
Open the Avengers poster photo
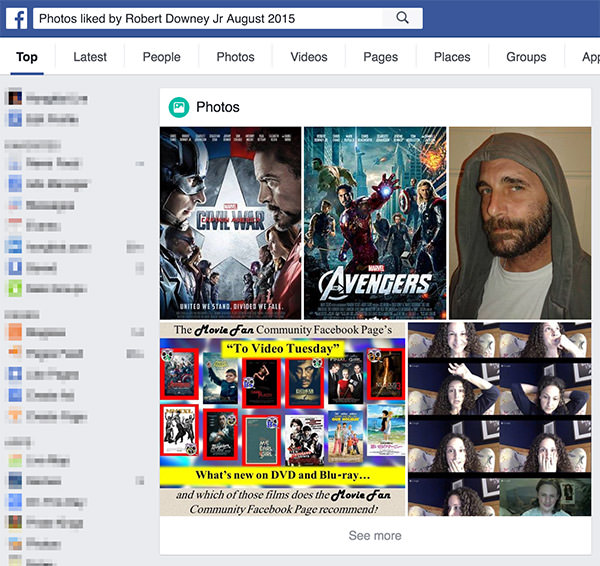click(x=375, y=223)
